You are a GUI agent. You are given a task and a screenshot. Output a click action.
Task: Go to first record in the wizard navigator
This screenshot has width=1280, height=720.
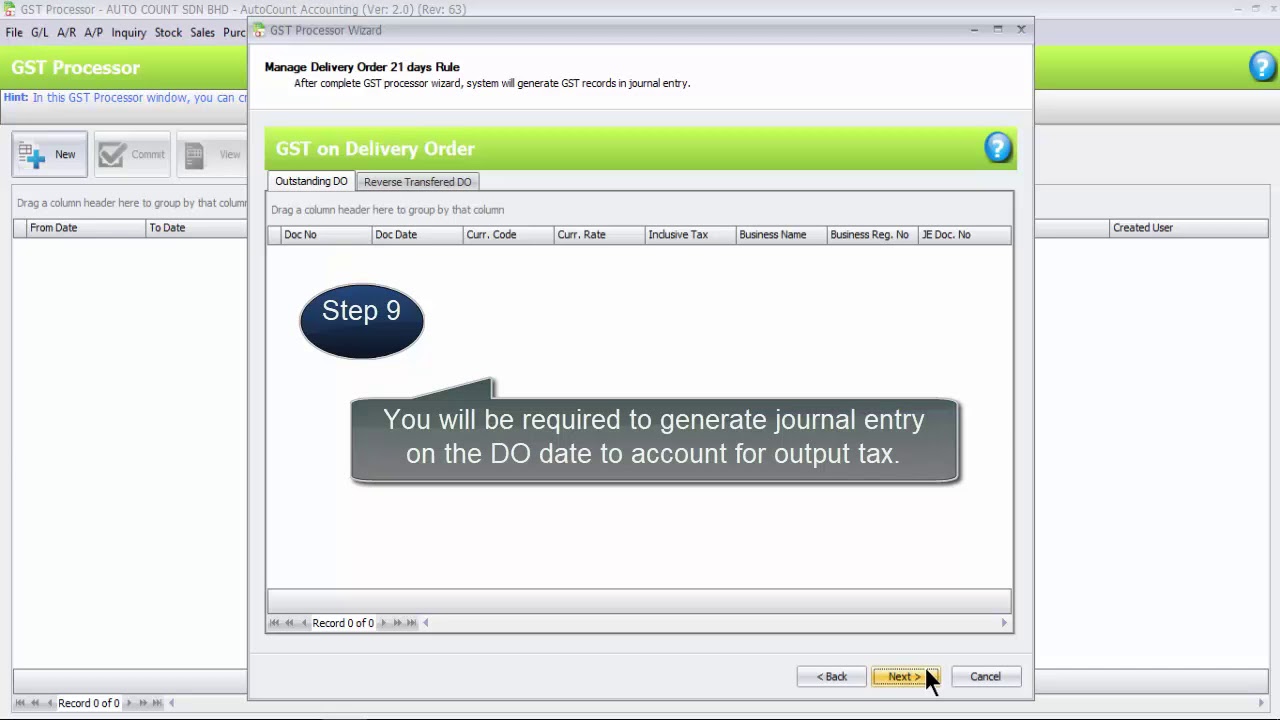coord(275,623)
